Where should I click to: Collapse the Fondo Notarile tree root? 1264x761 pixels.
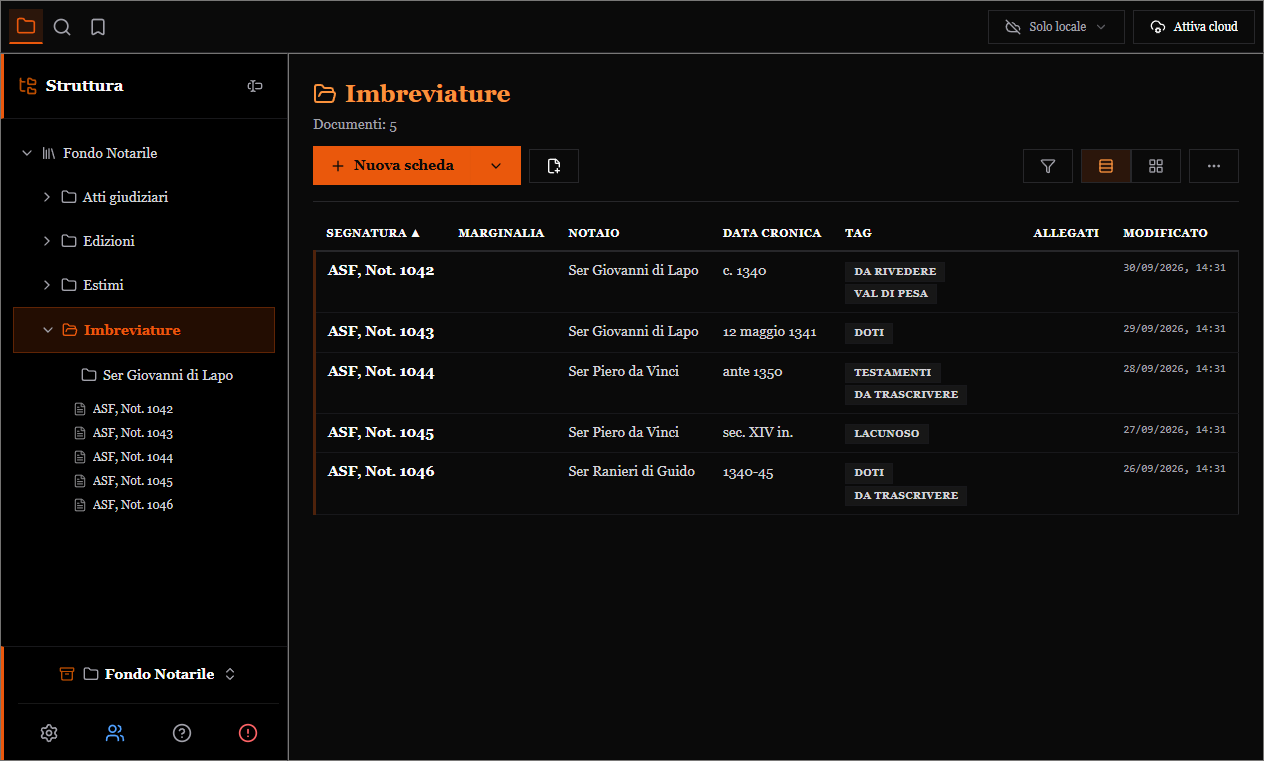pos(27,153)
